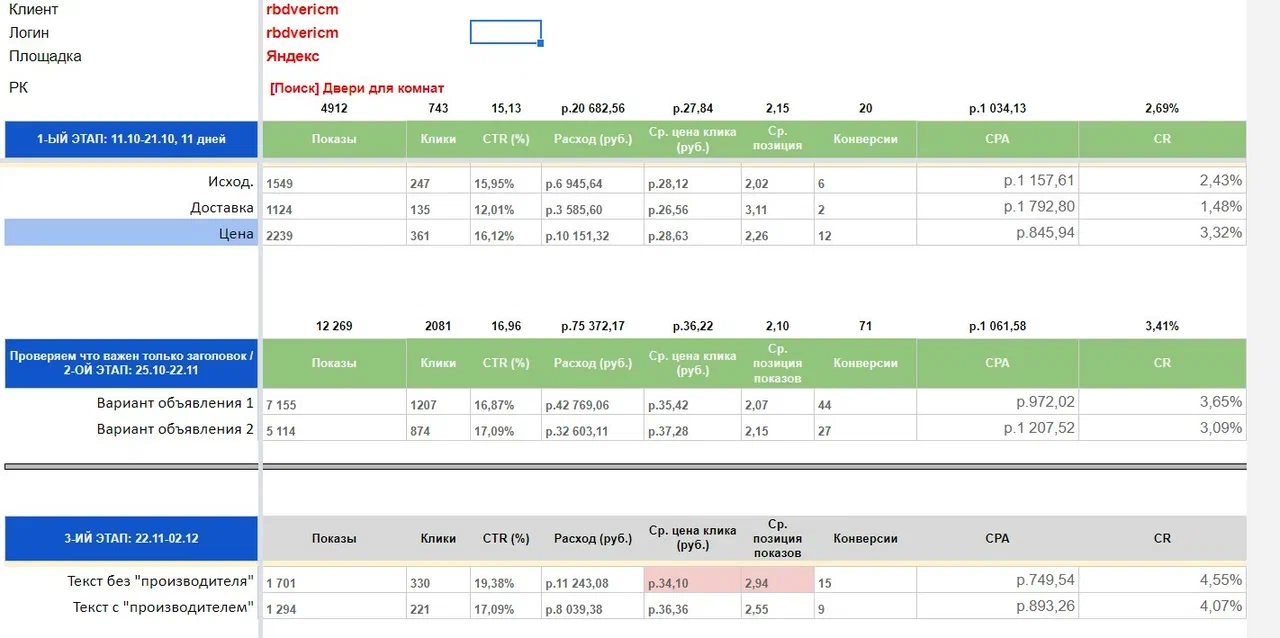Select spend cell 'р.6 945,64'
This screenshot has width=1280, height=638.
(x=593, y=183)
